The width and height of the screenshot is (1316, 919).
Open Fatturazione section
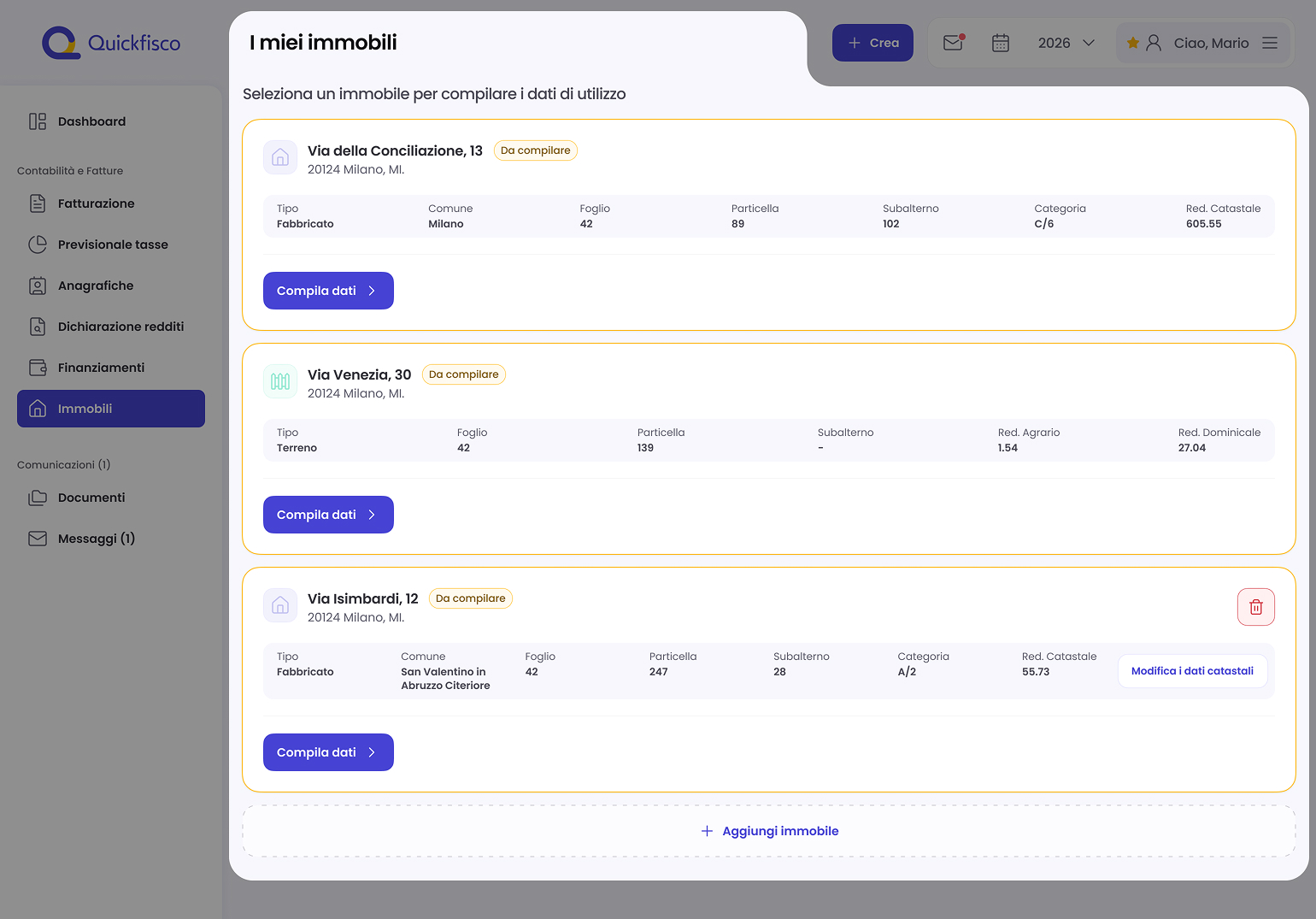click(96, 203)
